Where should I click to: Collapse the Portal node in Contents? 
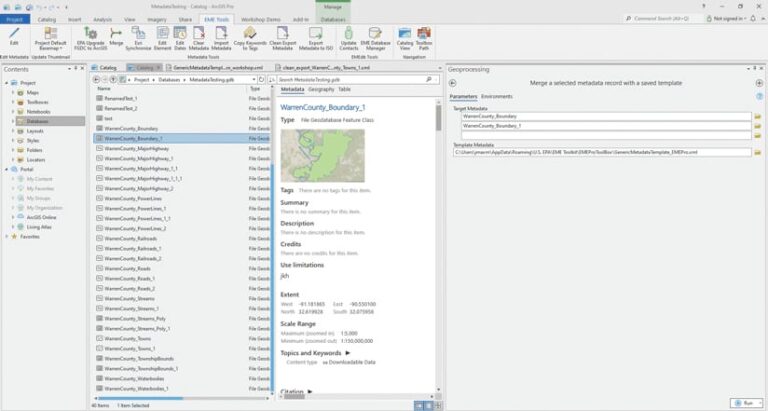point(7,169)
